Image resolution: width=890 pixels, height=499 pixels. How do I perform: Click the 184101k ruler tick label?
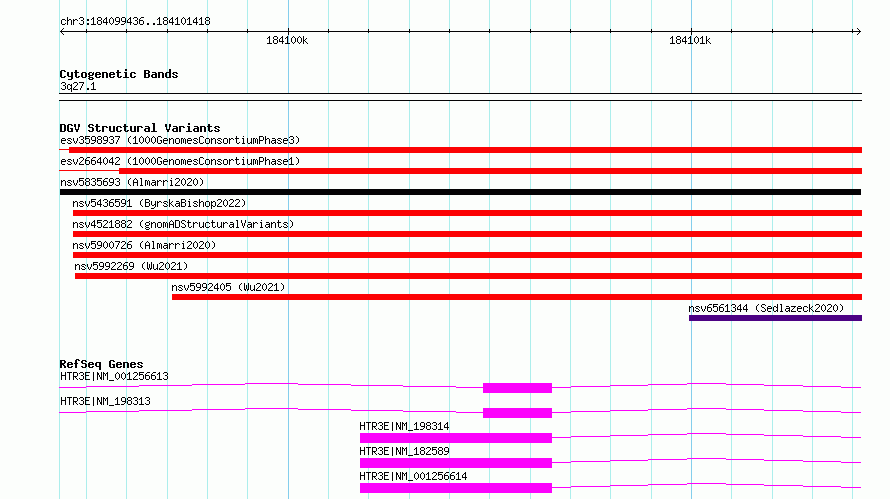(x=690, y=40)
